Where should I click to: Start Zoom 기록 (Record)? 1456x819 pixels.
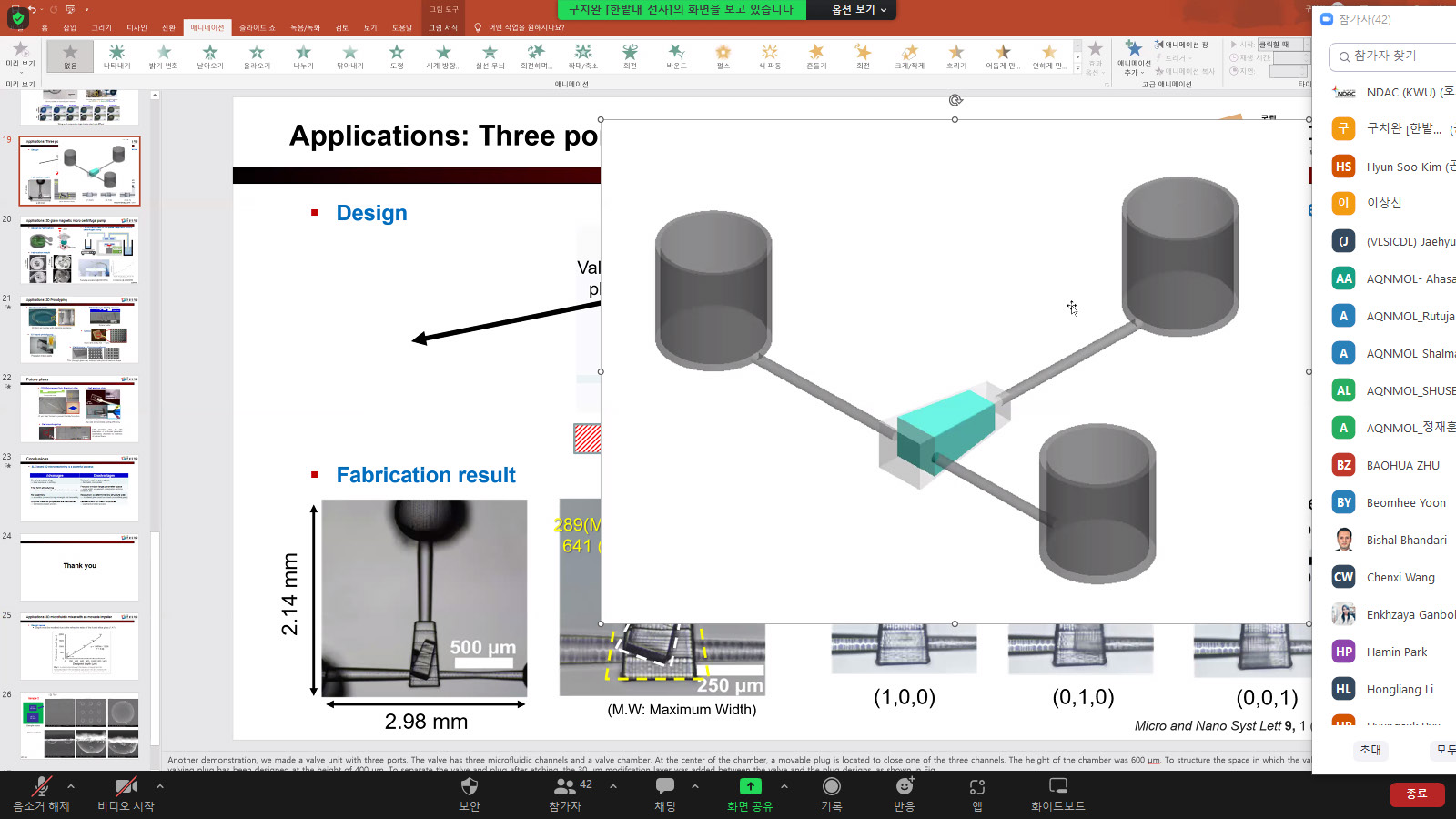tap(832, 794)
